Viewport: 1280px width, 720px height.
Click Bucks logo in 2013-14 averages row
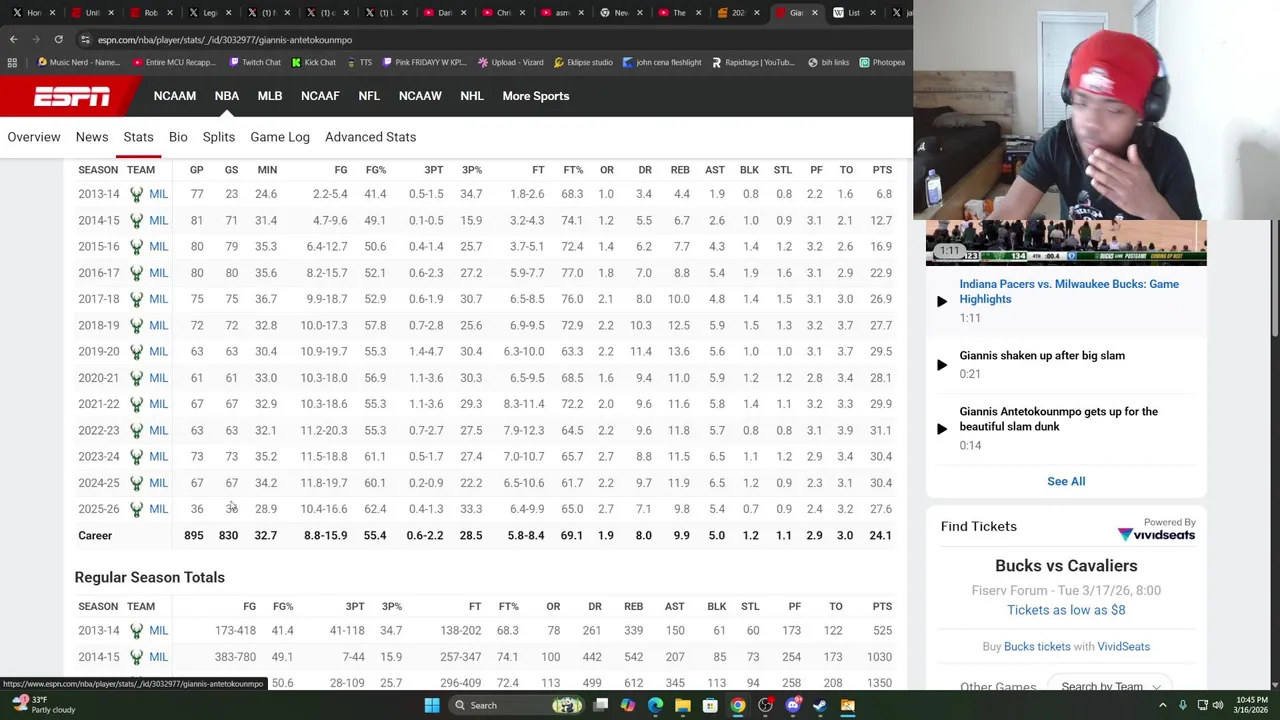[x=136, y=194]
